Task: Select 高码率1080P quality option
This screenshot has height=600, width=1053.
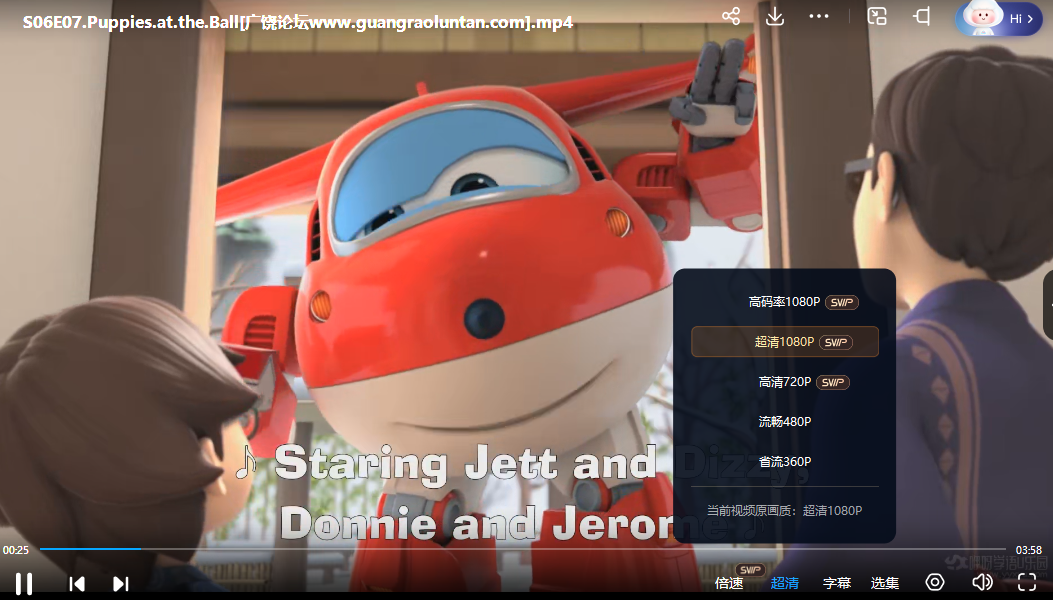Action: click(784, 302)
